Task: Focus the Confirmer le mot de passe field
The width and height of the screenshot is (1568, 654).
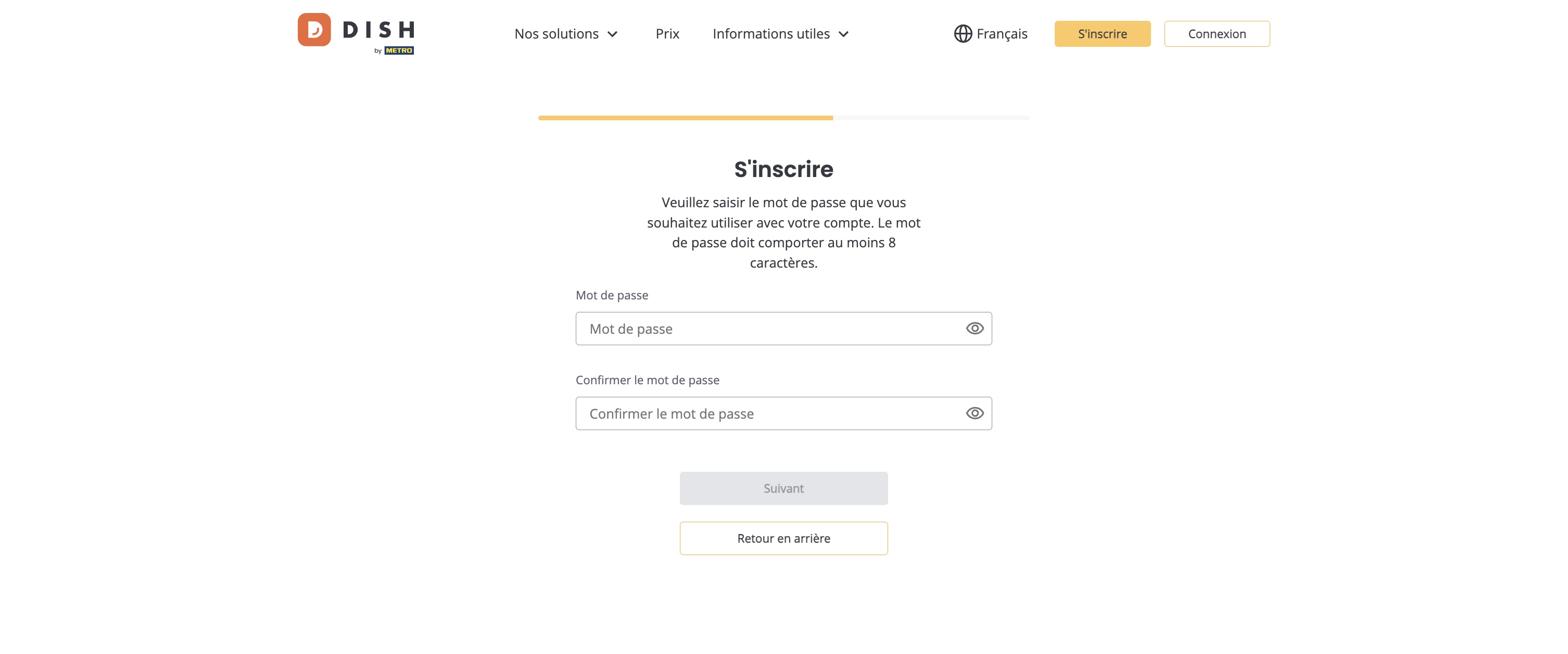Action: pyautogui.click(x=783, y=413)
